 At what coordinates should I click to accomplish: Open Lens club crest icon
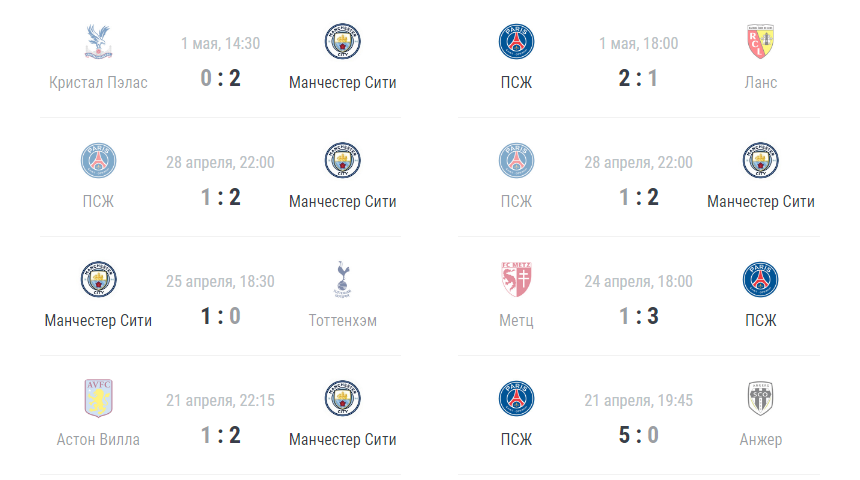pos(760,42)
